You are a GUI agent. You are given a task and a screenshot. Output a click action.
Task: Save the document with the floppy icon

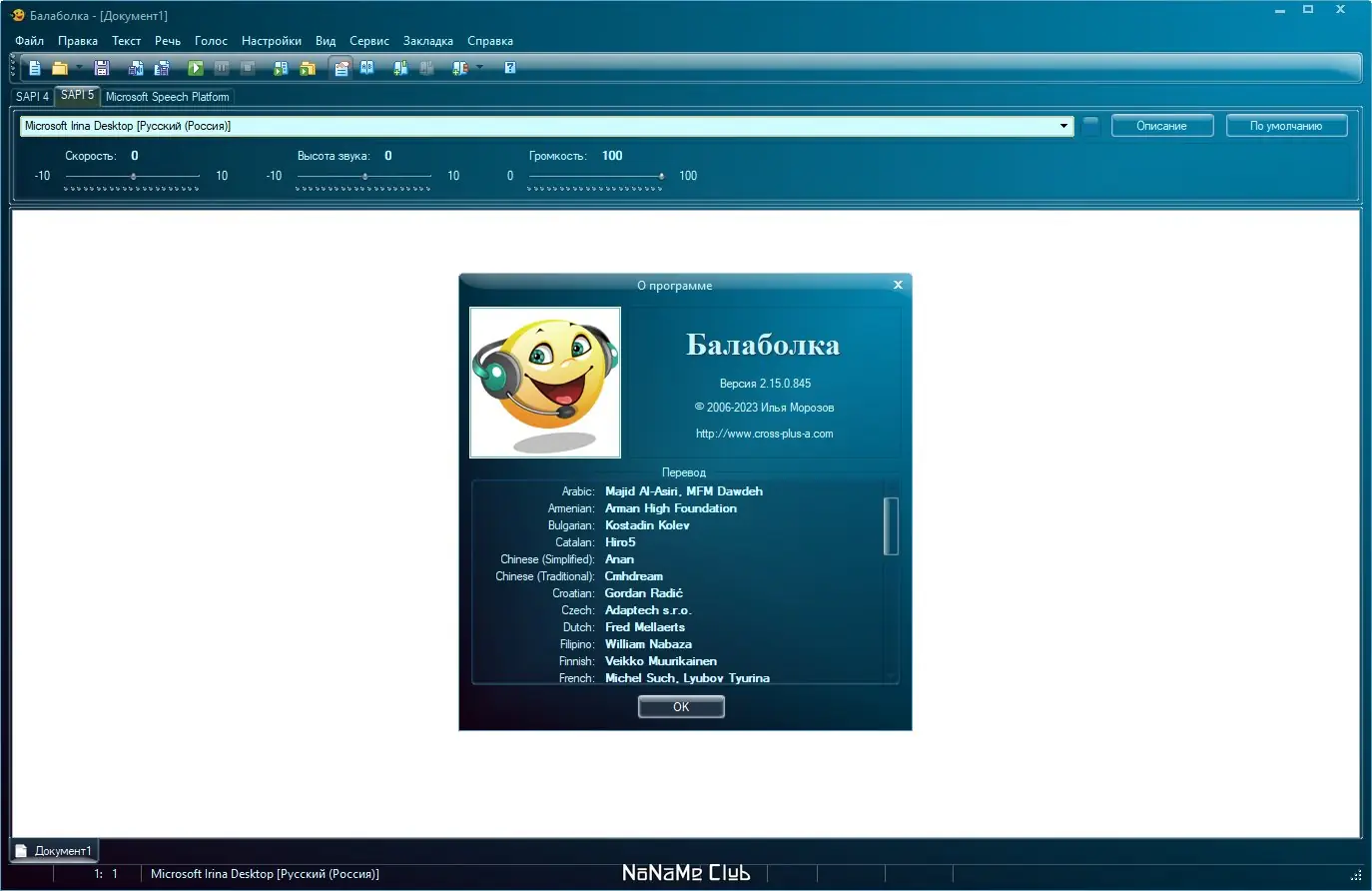pyautogui.click(x=102, y=68)
